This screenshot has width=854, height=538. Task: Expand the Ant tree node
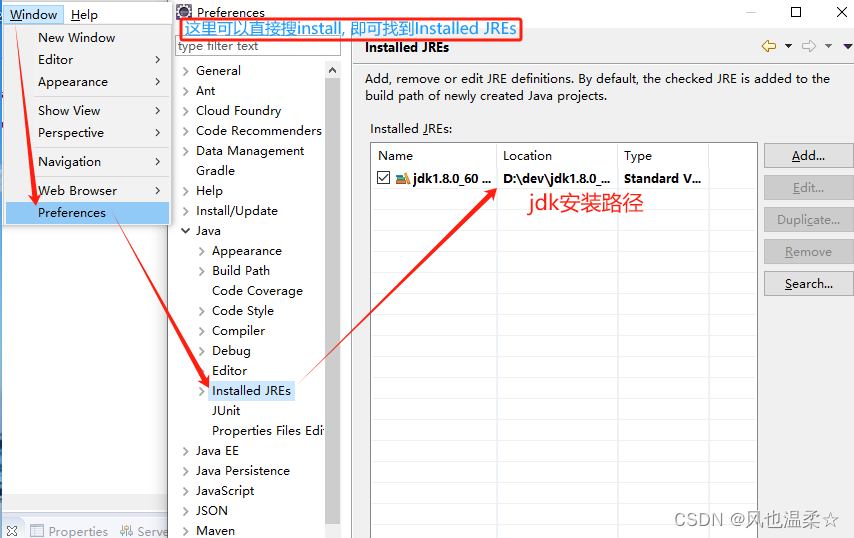click(186, 91)
